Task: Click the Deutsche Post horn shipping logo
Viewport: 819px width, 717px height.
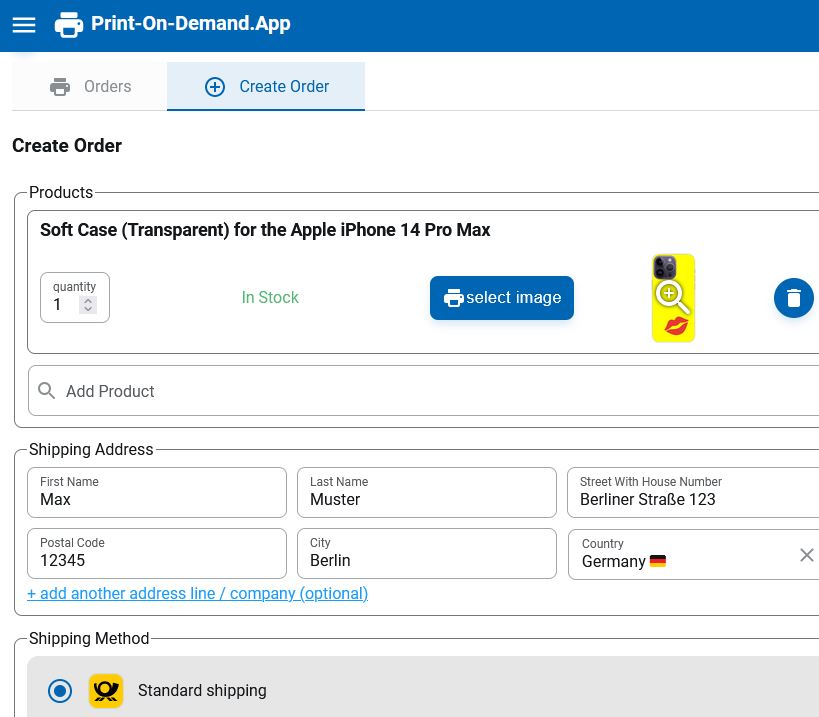Action: (x=106, y=691)
